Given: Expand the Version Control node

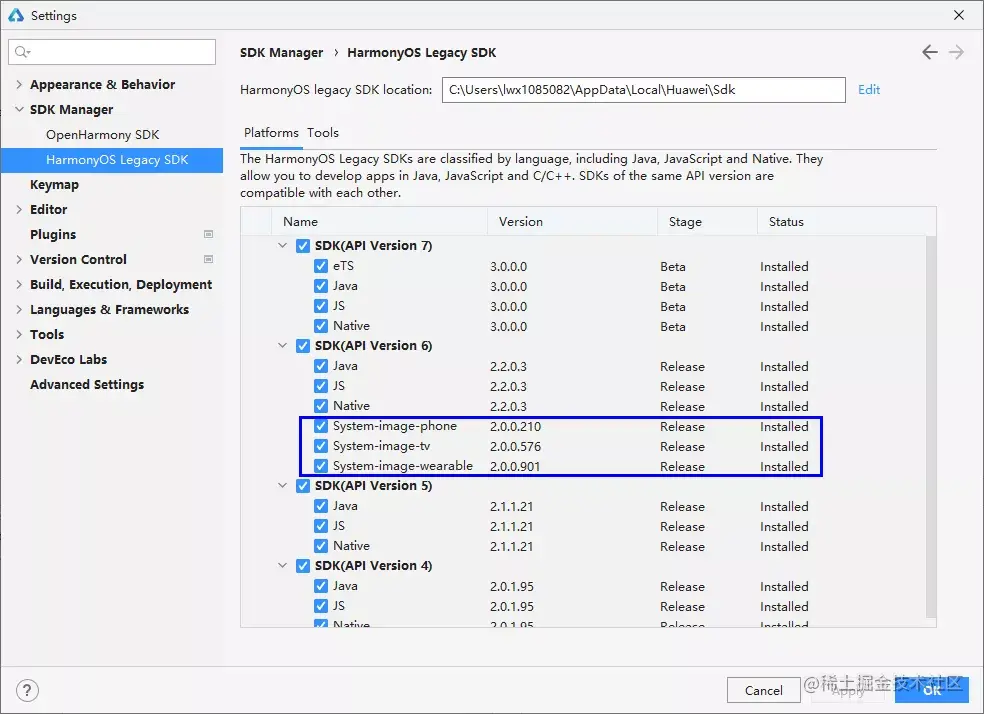Looking at the screenshot, I should 19,259.
